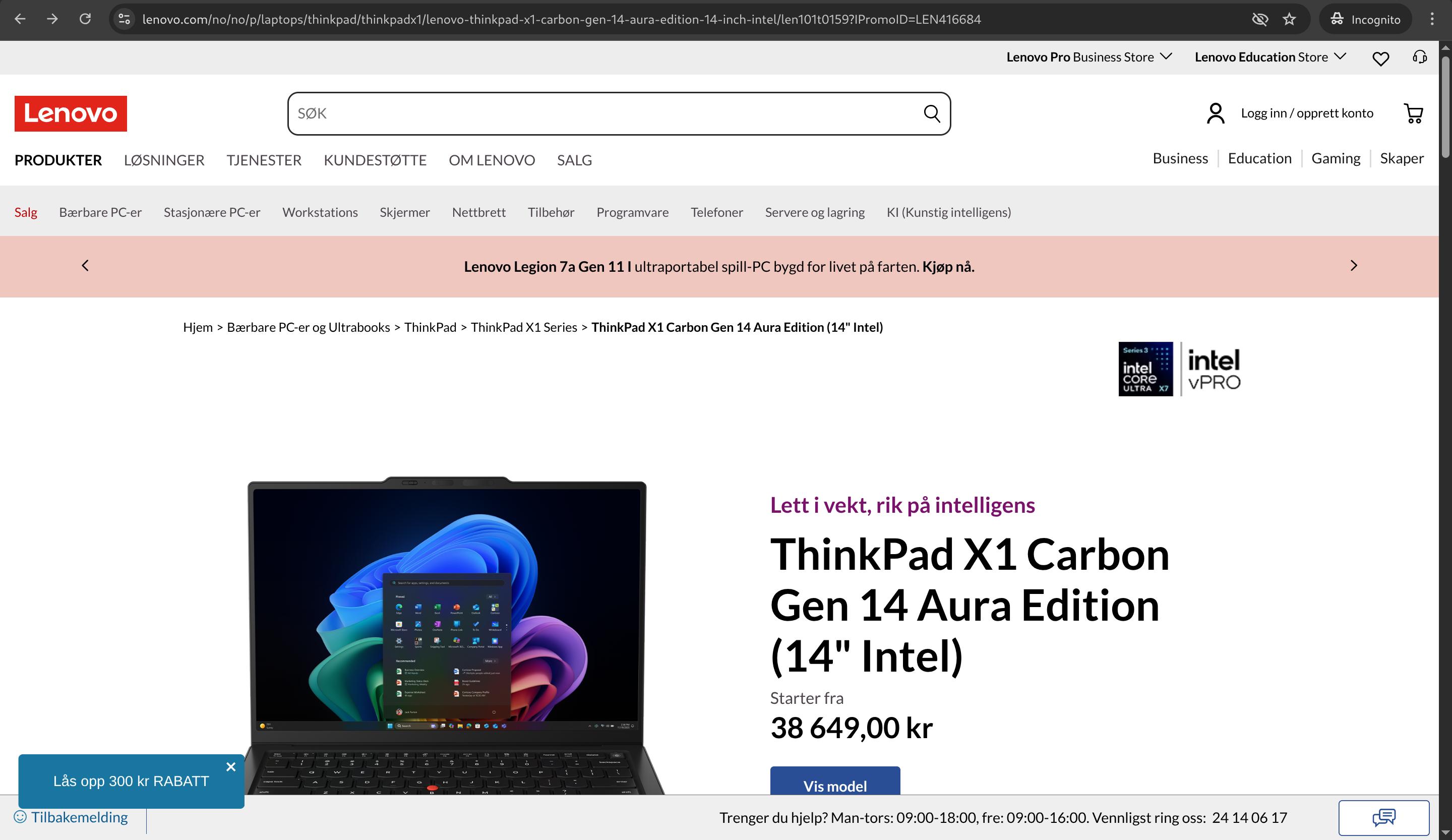Open the shopping cart icon

coord(1413,113)
